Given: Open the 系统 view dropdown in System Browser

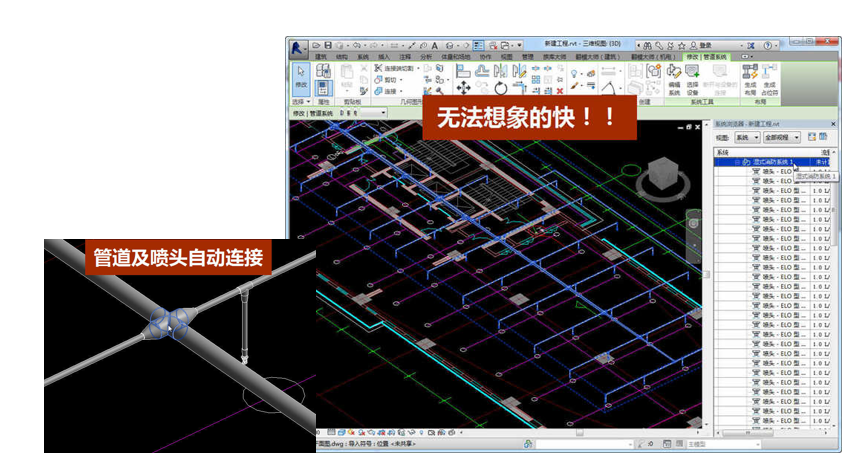Looking at the screenshot, I should click(747, 137).
